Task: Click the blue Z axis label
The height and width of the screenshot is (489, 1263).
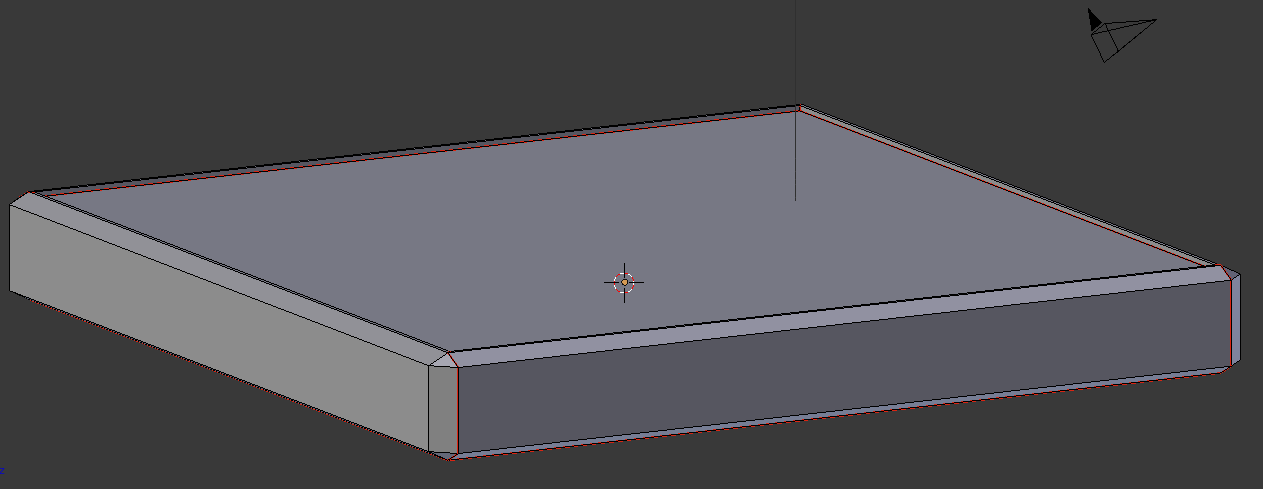Action: click(2, 469)
